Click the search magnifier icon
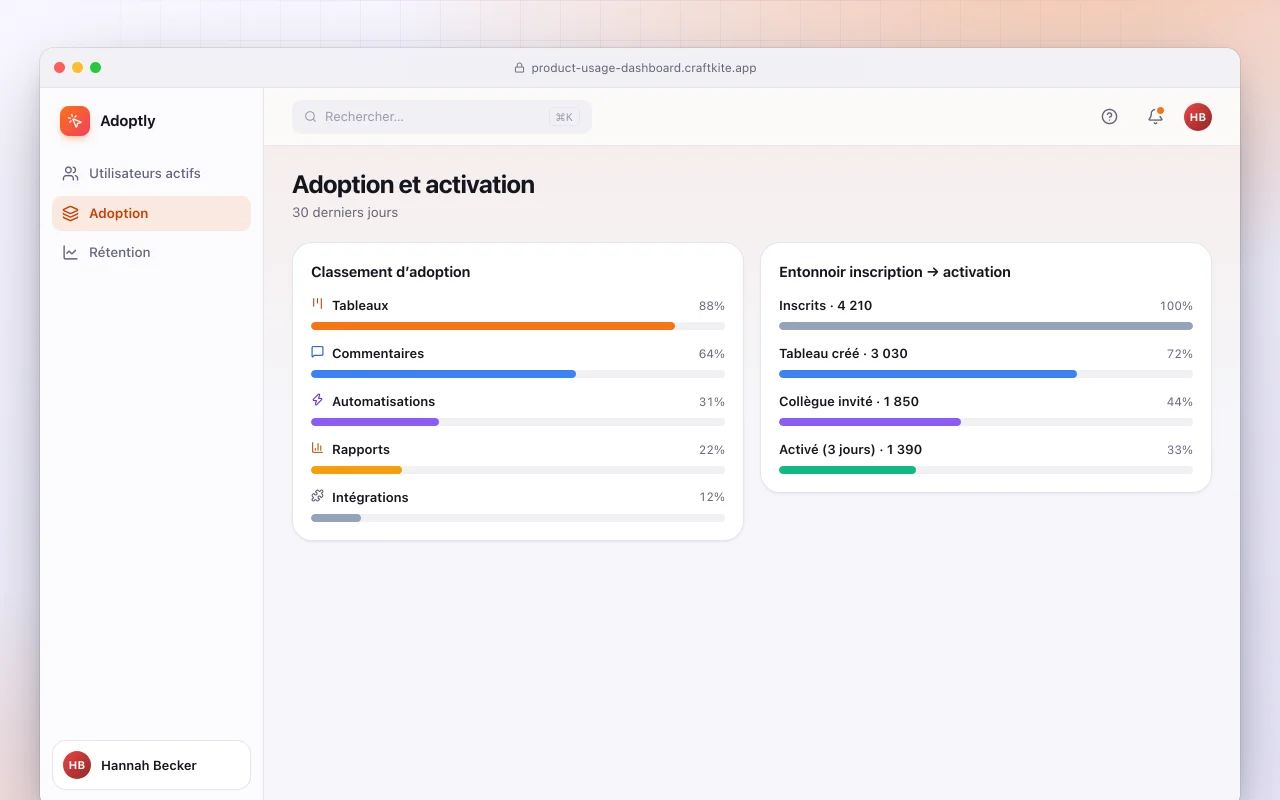Viewport: 1280px width, 800px height. (x=311, y=117)
